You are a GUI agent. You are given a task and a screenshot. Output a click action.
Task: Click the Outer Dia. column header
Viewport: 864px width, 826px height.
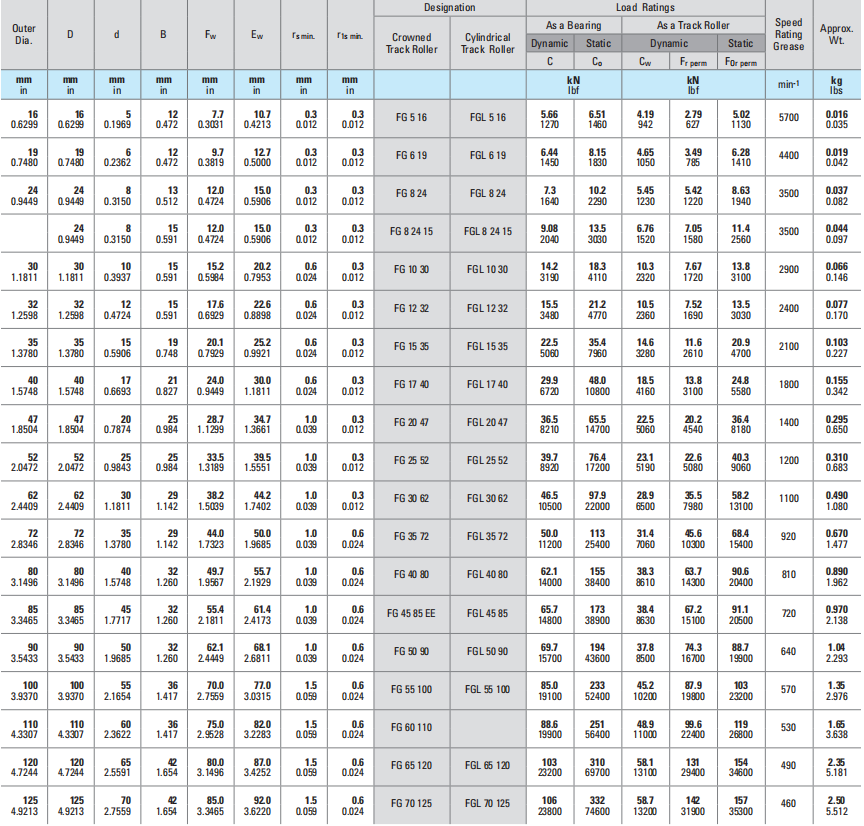tap(24, 35)
